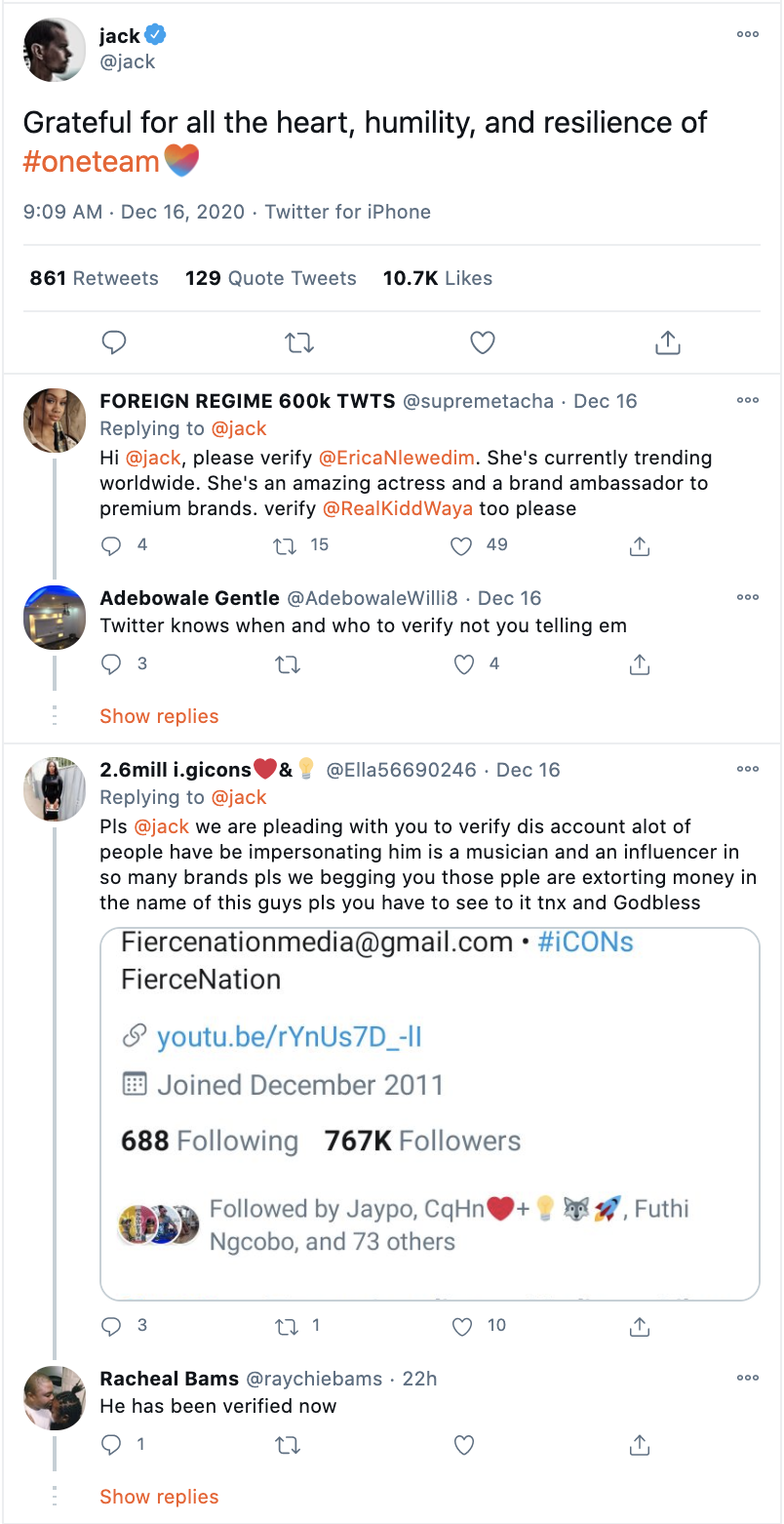The width and height of the screenshot is (784, 1524).
Task: Retweet the FOREIGN REGIME reply
Action: click(287, 546)
